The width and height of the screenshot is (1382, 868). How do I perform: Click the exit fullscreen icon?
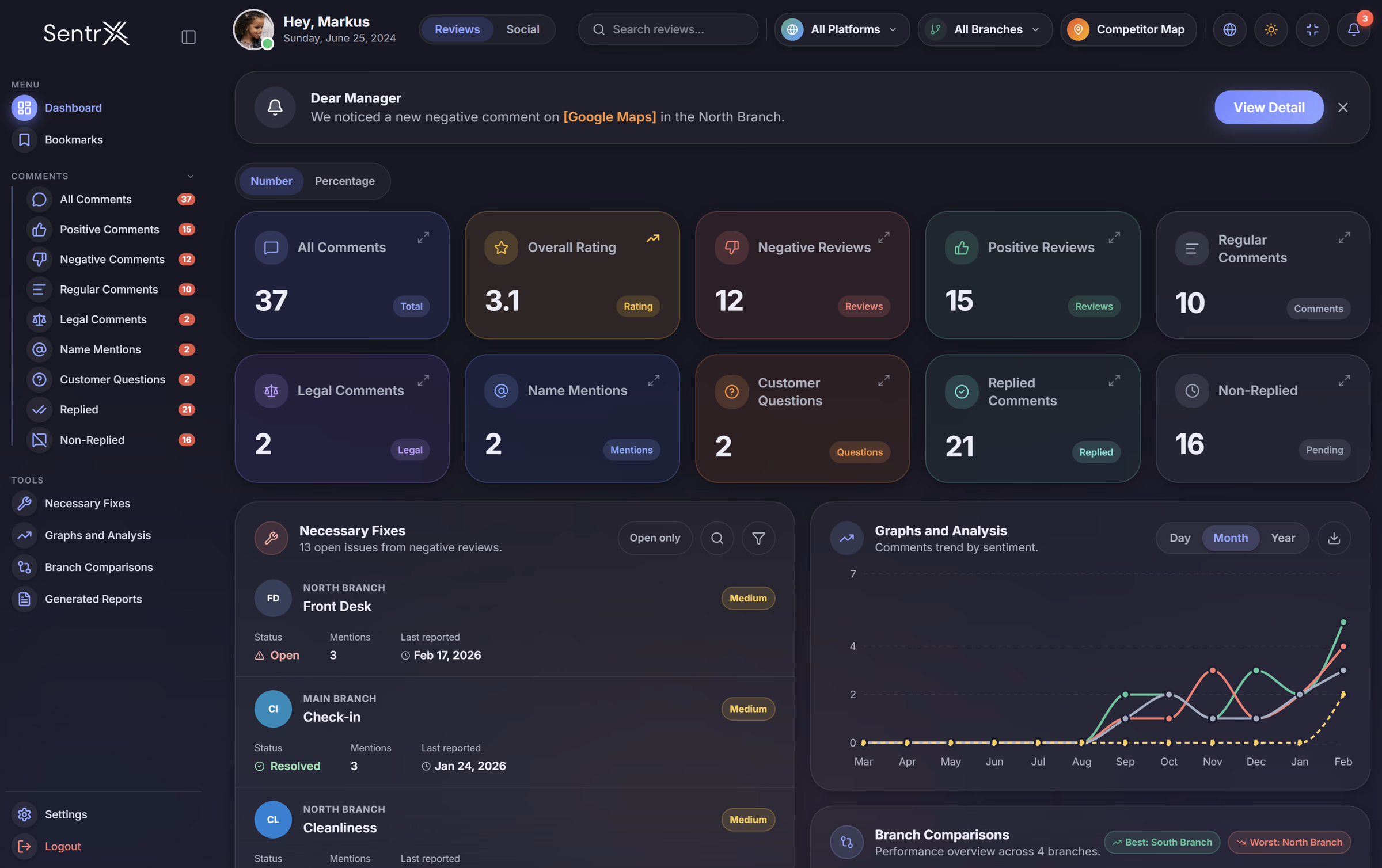coord(1312,29)
